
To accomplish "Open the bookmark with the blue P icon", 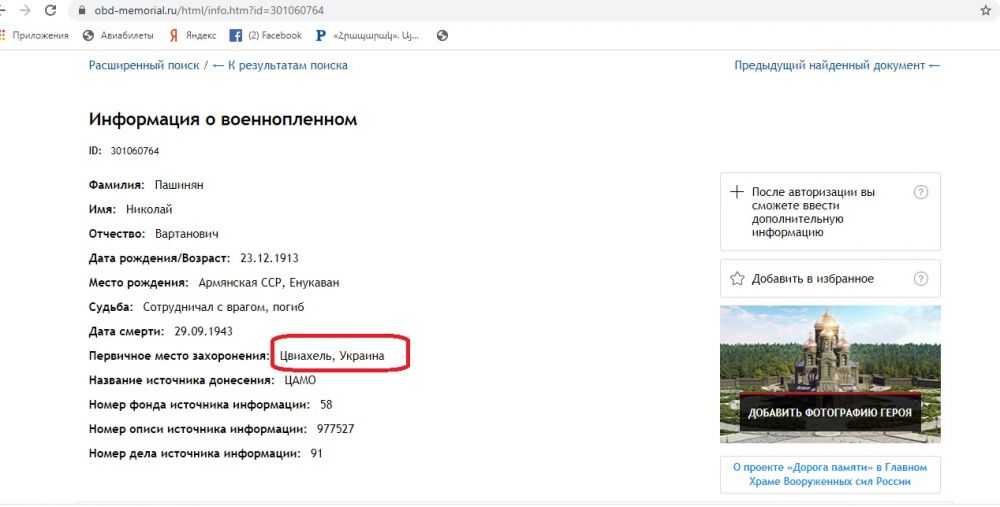I will pyautogui.click(x=367, y=35).
